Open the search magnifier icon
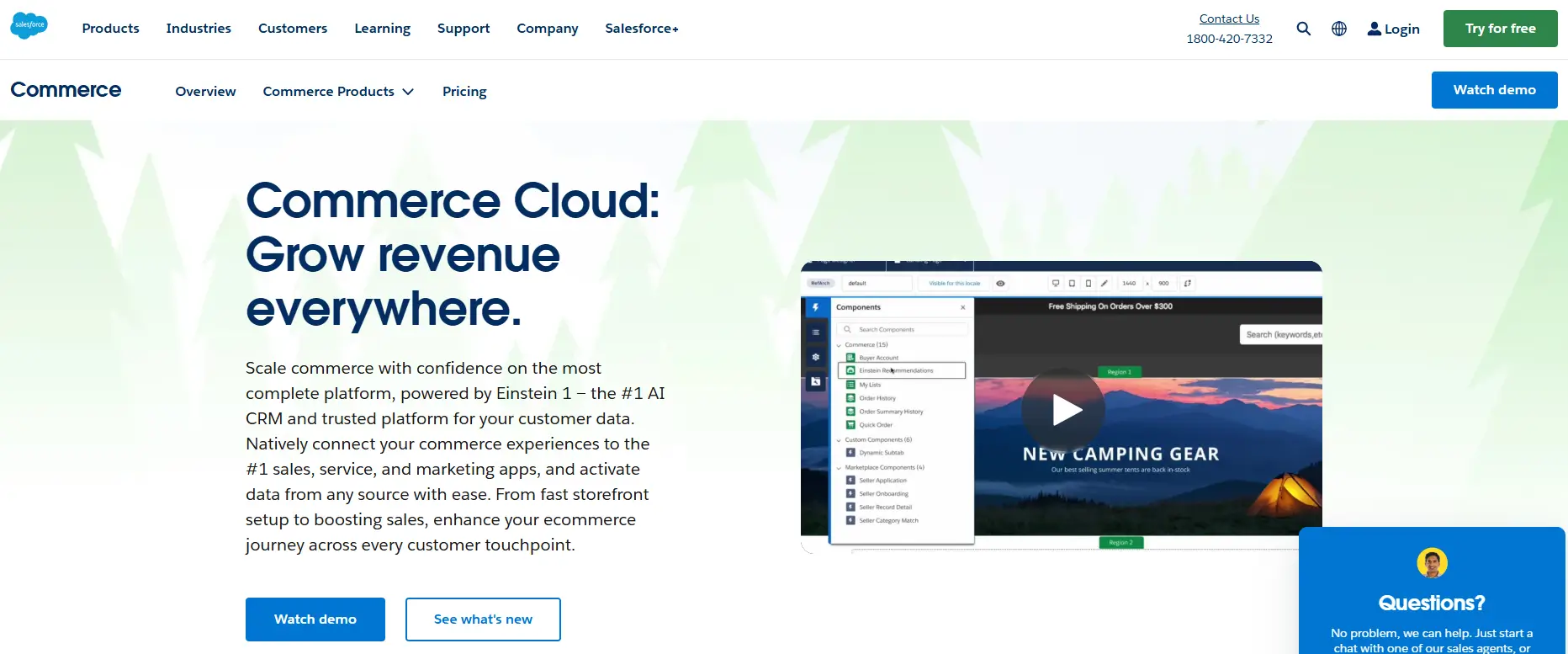This screenshot has width=1568, height=654. click(1304, 29)
